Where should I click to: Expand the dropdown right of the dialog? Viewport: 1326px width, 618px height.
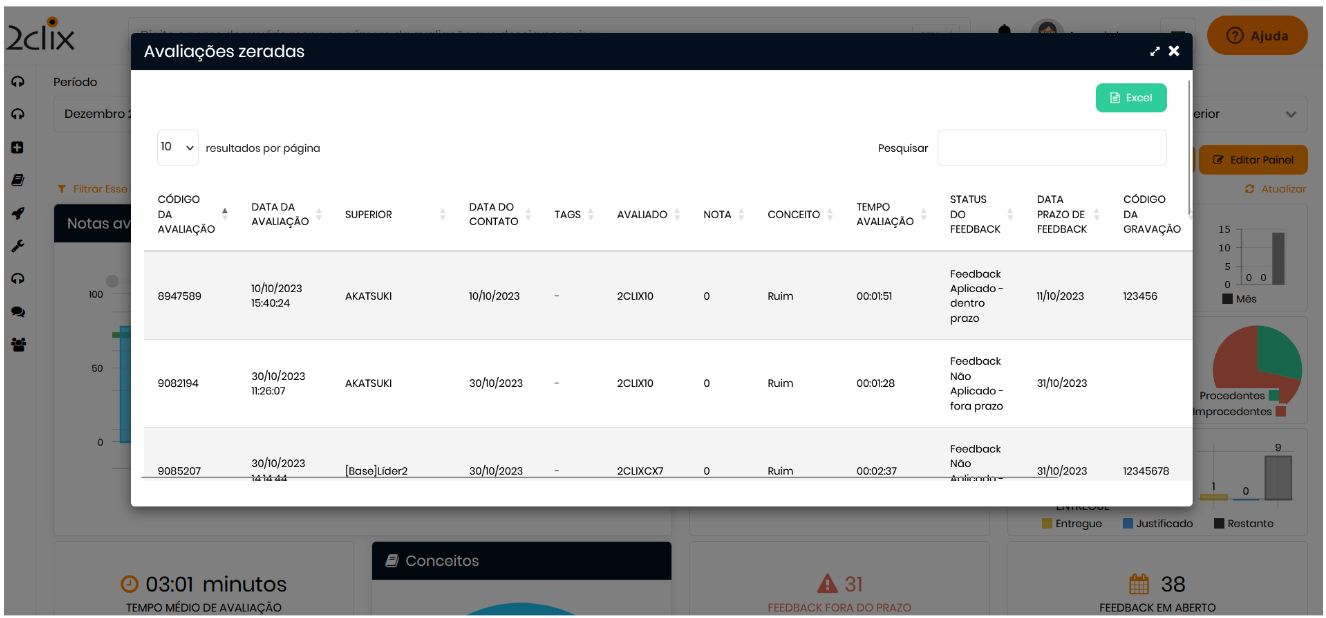point(1290,115)
